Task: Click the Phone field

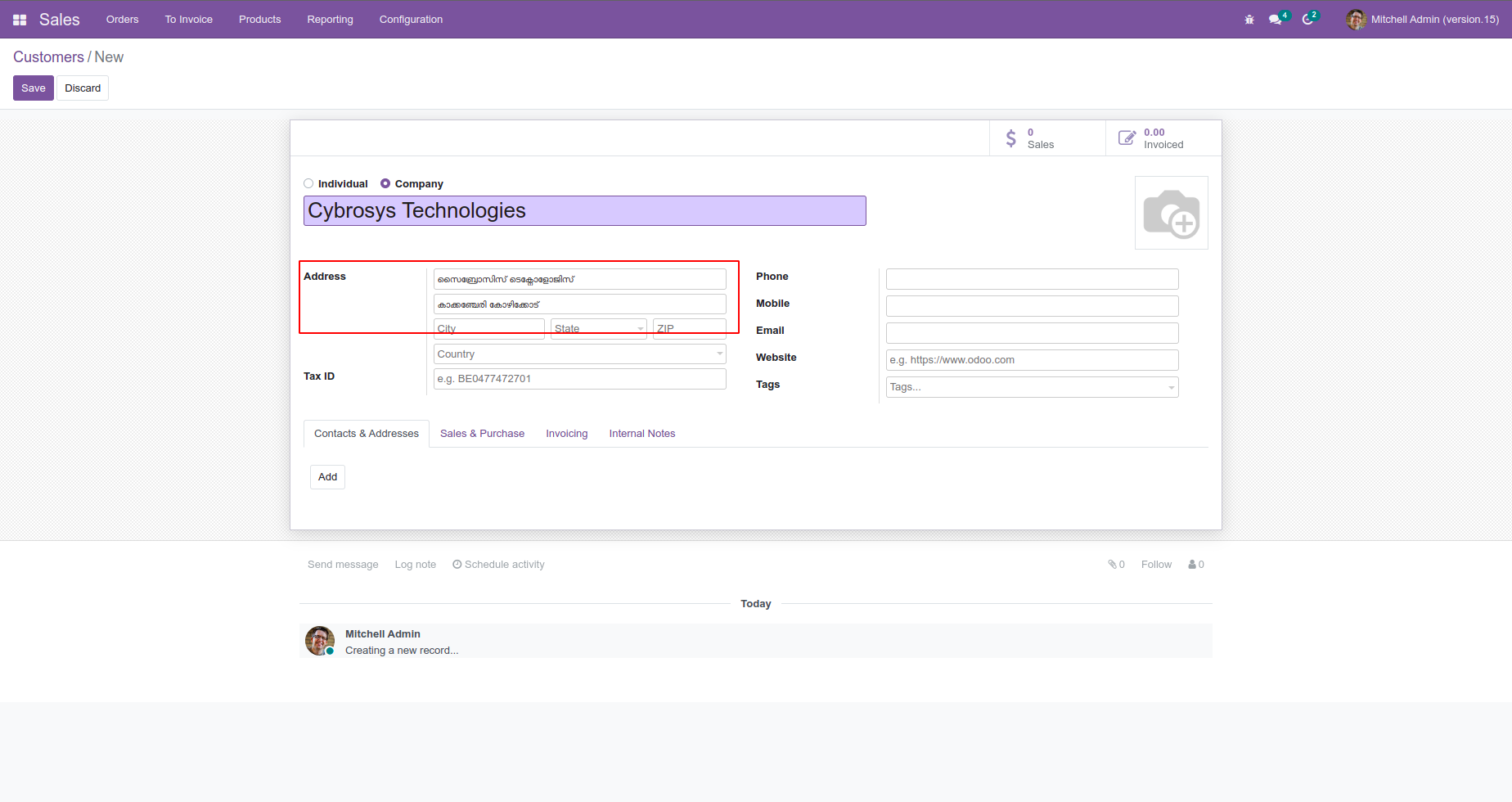Action: [x=1032, y=279]
